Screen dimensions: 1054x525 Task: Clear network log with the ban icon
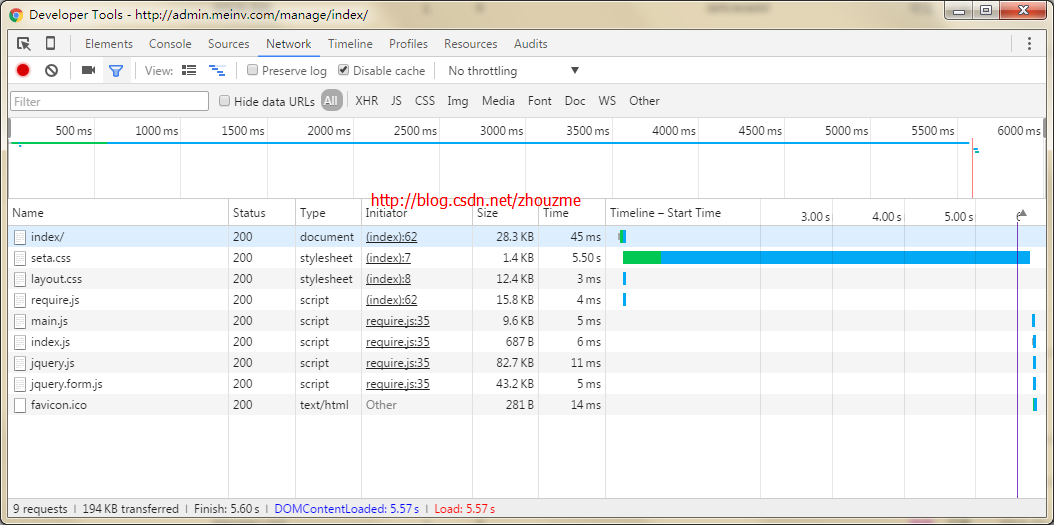click(x=52, y=71)
